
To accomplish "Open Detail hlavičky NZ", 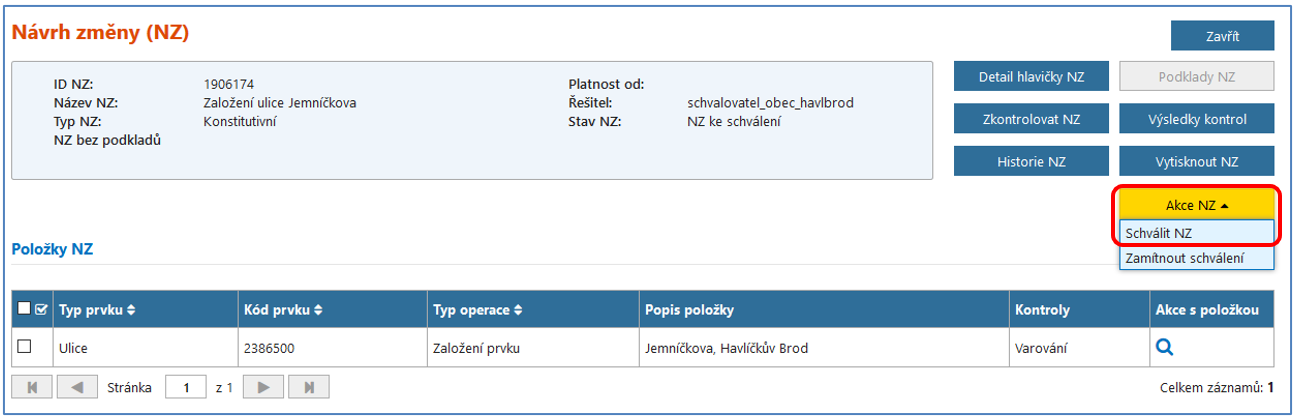I will tap(1031, 76).
